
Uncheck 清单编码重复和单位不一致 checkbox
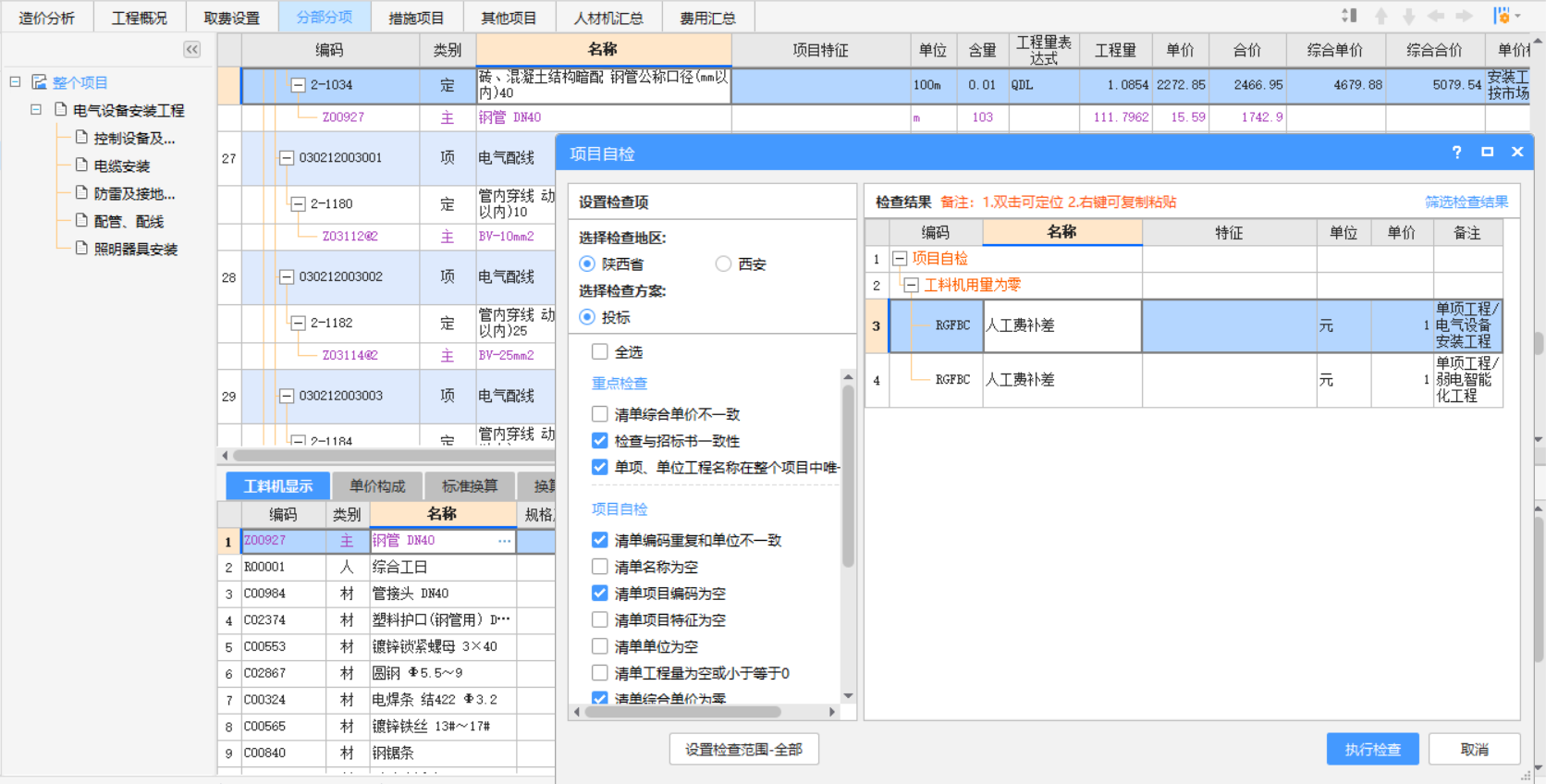pos(600,540)
